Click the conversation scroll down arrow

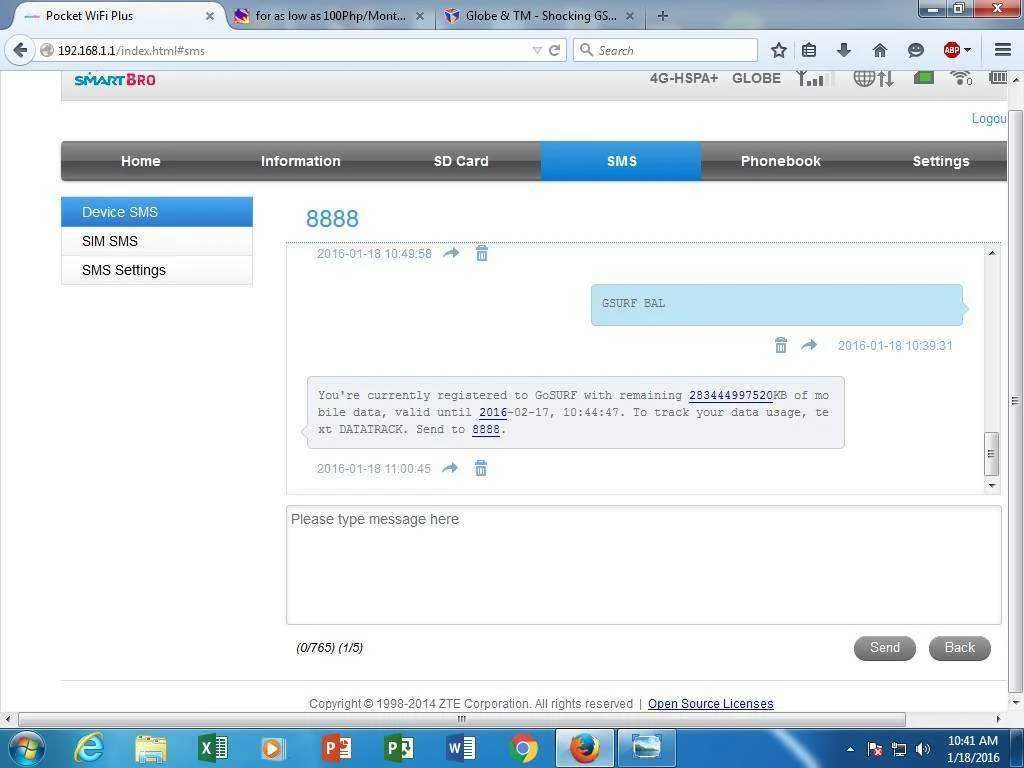[992, 485]
